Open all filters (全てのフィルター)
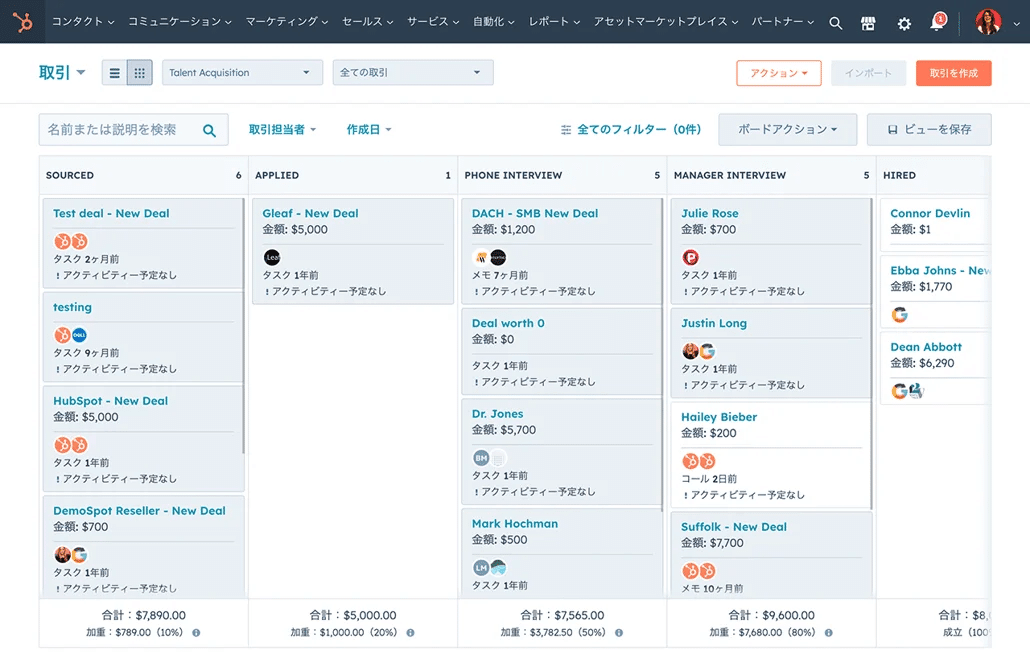 [x=631, y=130]
